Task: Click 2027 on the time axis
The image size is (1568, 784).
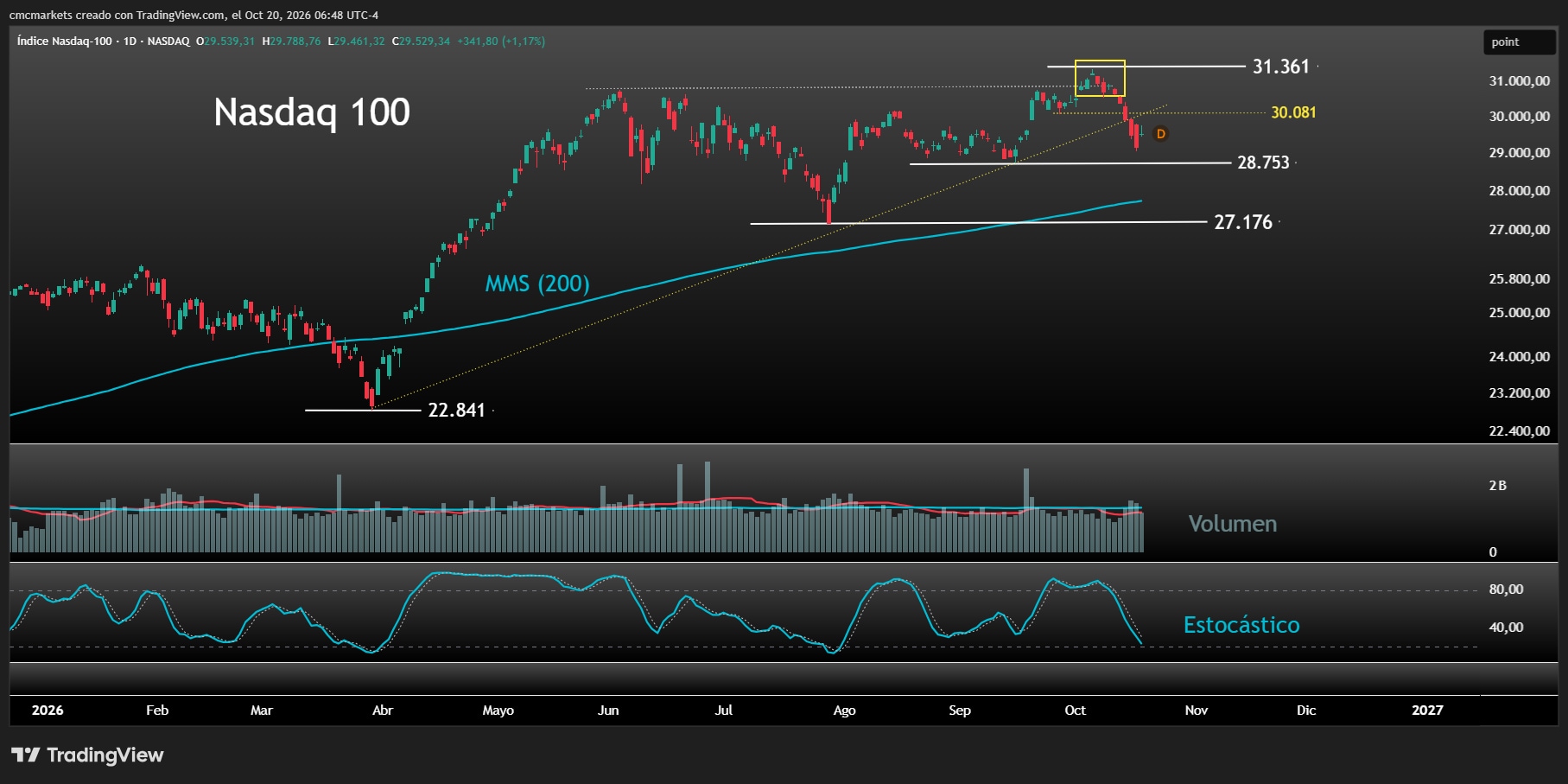Action: pyautogui.click(x=1427, y=710)
